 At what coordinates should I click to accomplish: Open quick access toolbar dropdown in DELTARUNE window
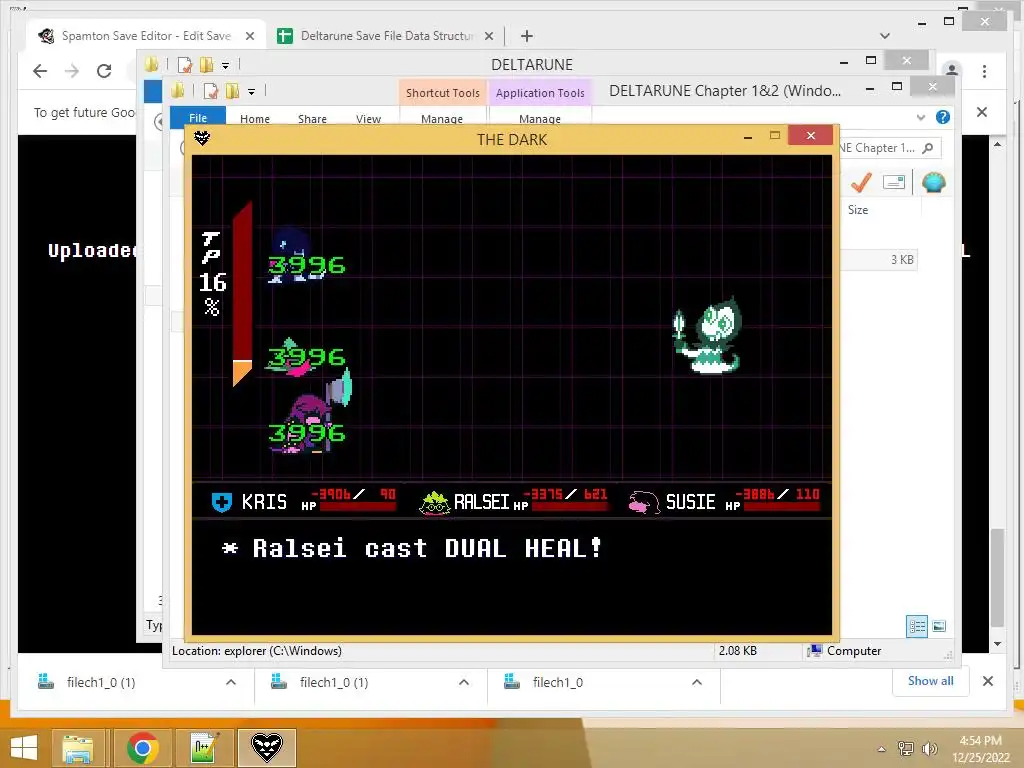point(225,65)
